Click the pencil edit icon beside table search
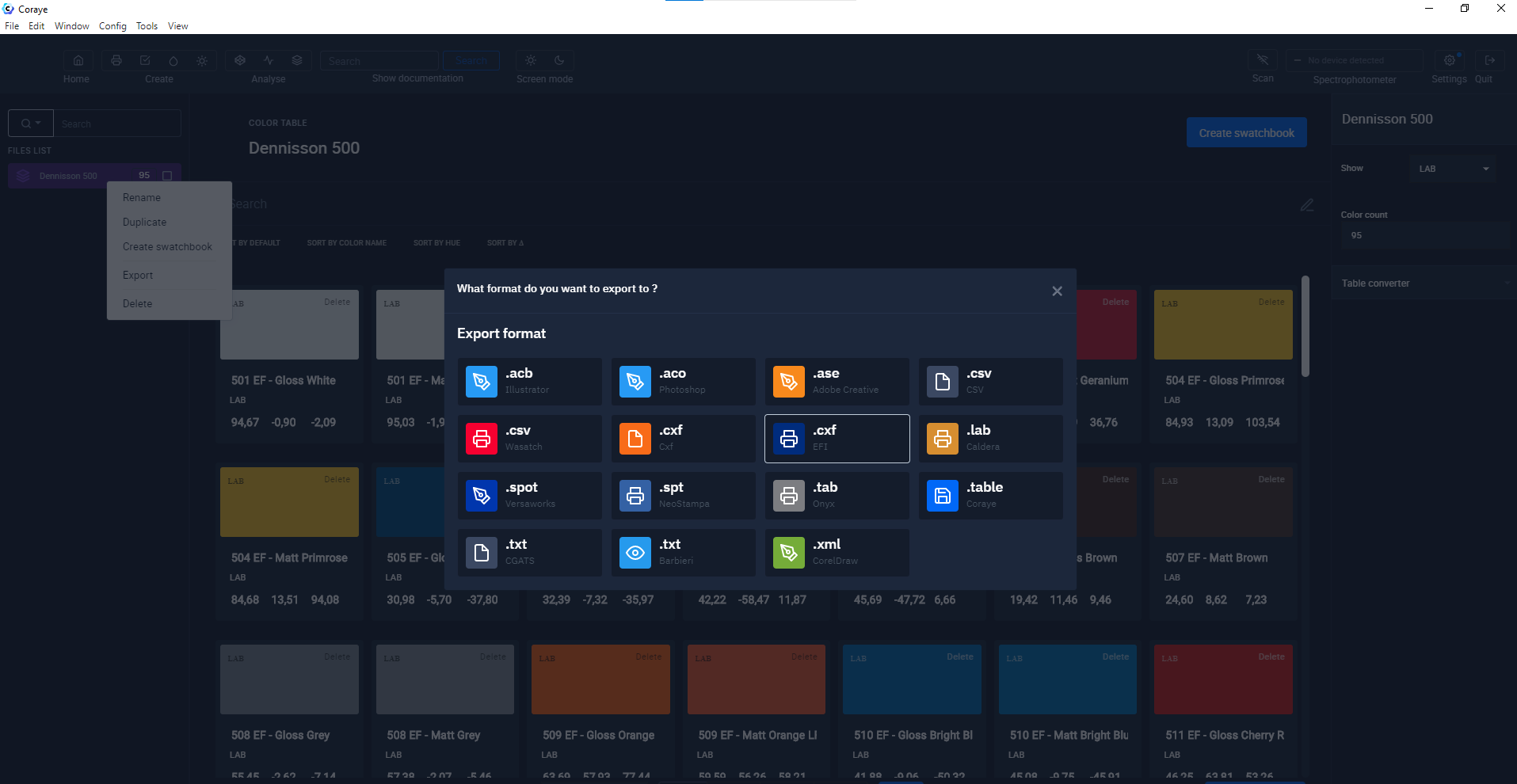The image size is (1517, 784). tap(1307, 205)
